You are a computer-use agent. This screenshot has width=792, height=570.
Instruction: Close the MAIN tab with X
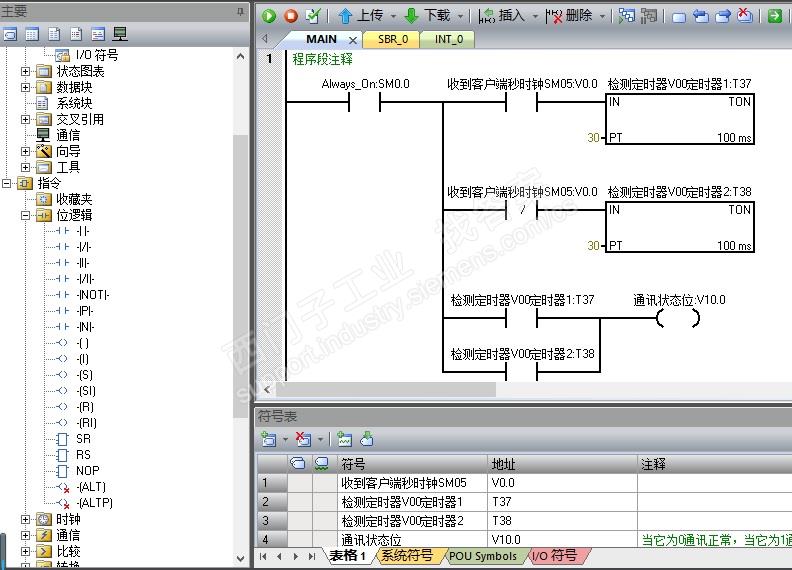(x=353, y=40)
